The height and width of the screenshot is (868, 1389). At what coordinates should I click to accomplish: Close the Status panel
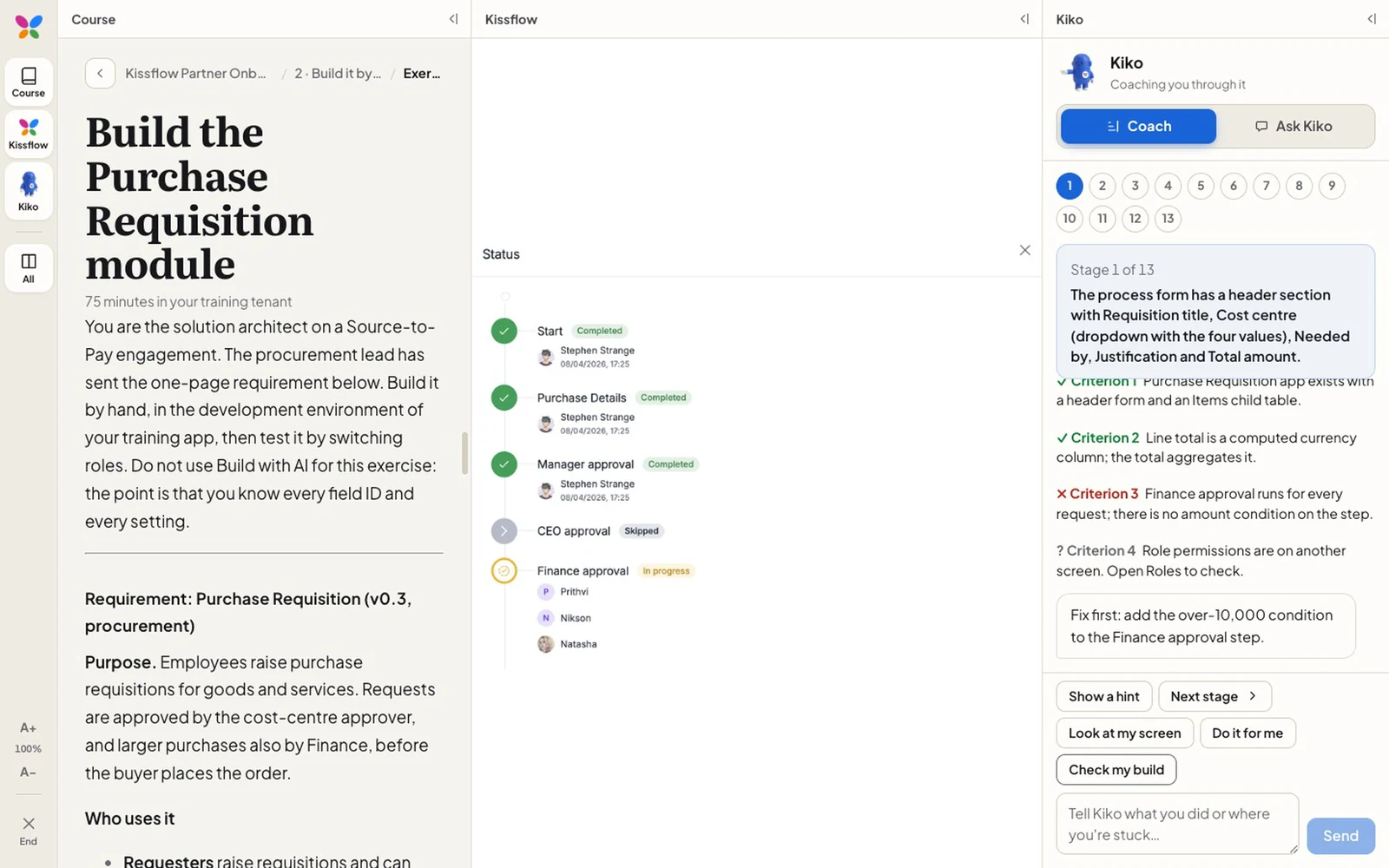[1025, 250]
